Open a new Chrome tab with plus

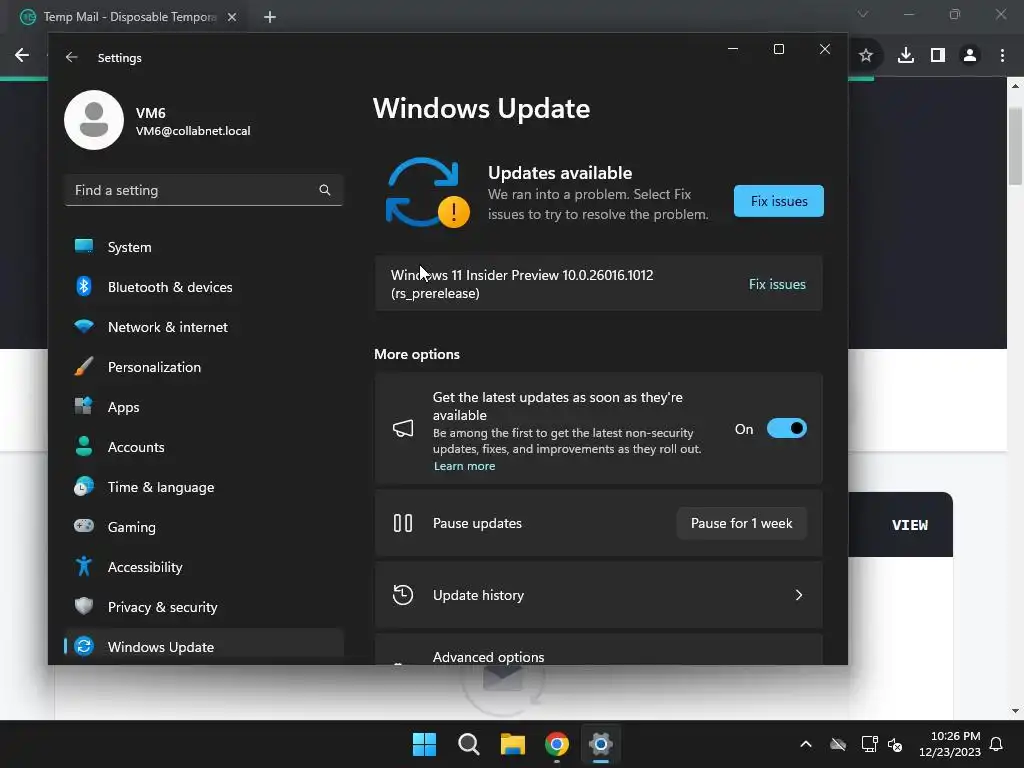tap(270, 17)
